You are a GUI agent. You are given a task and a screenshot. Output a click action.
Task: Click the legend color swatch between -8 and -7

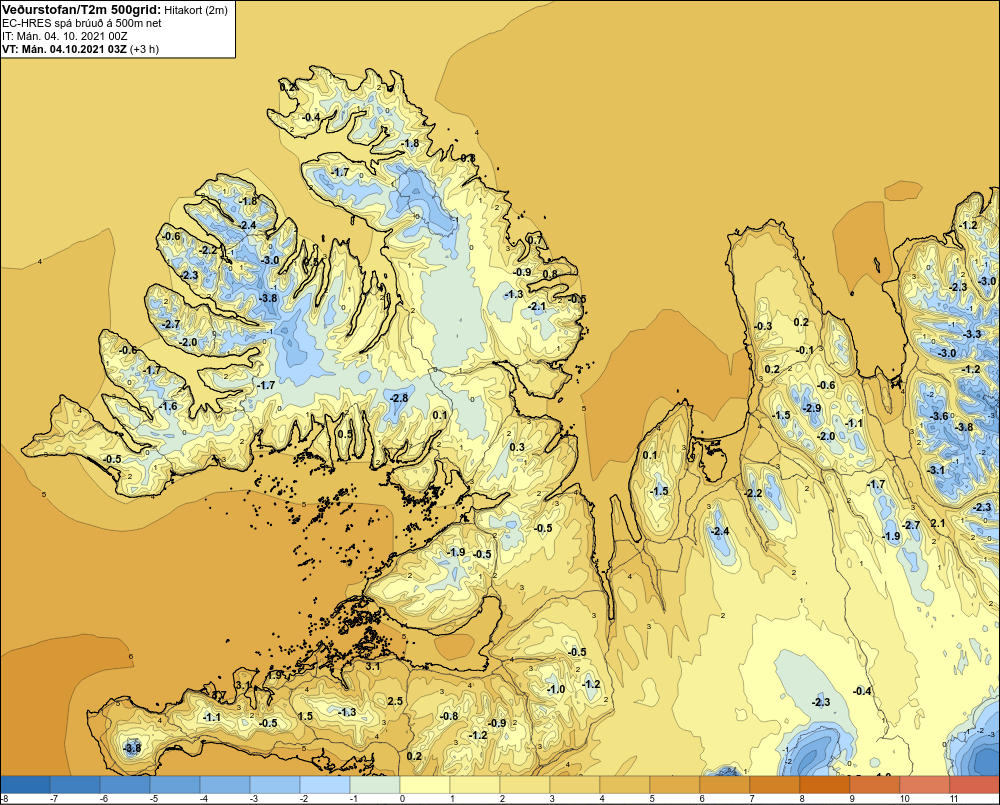[x=25, y=785]
